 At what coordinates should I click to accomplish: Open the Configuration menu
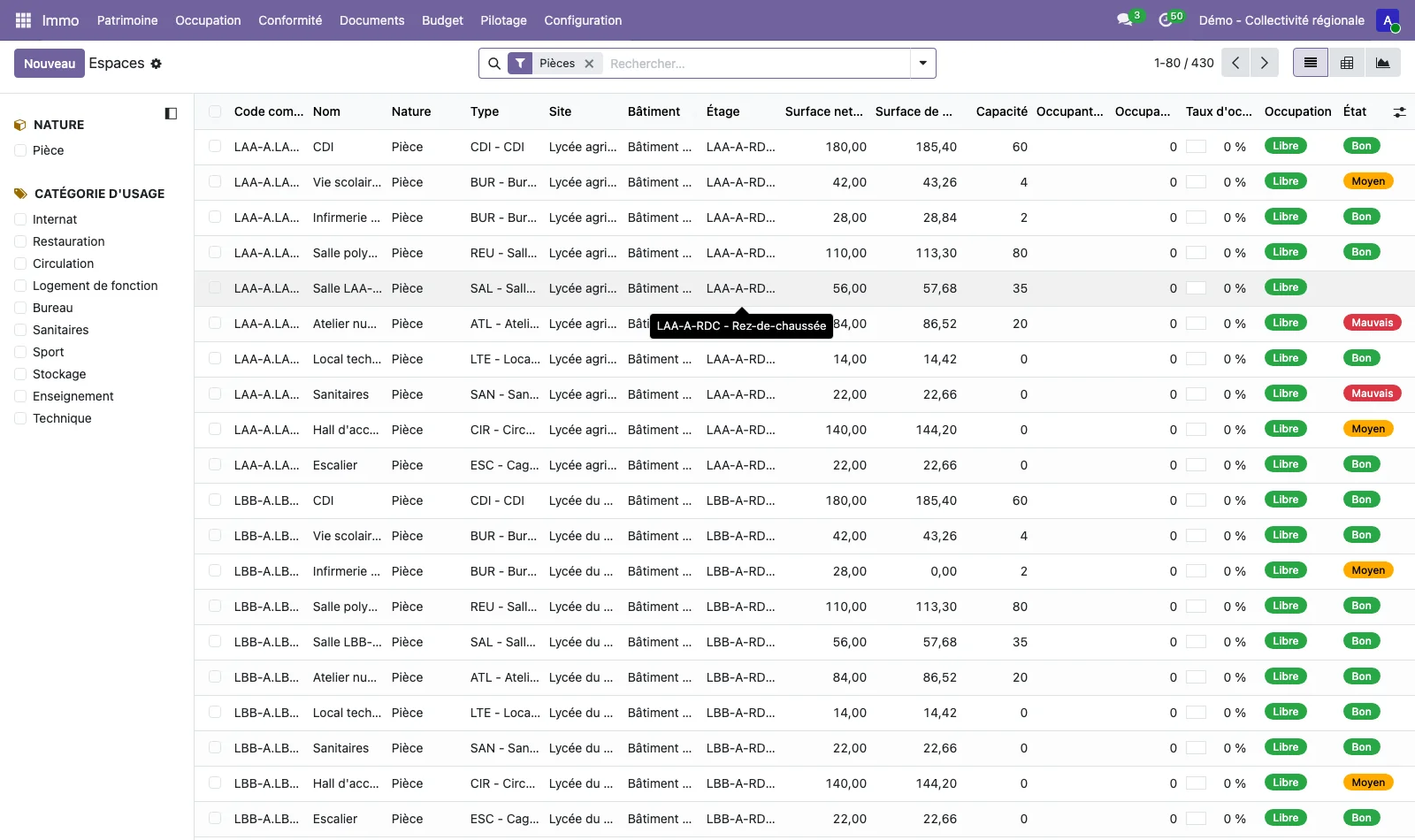(583, 20)
